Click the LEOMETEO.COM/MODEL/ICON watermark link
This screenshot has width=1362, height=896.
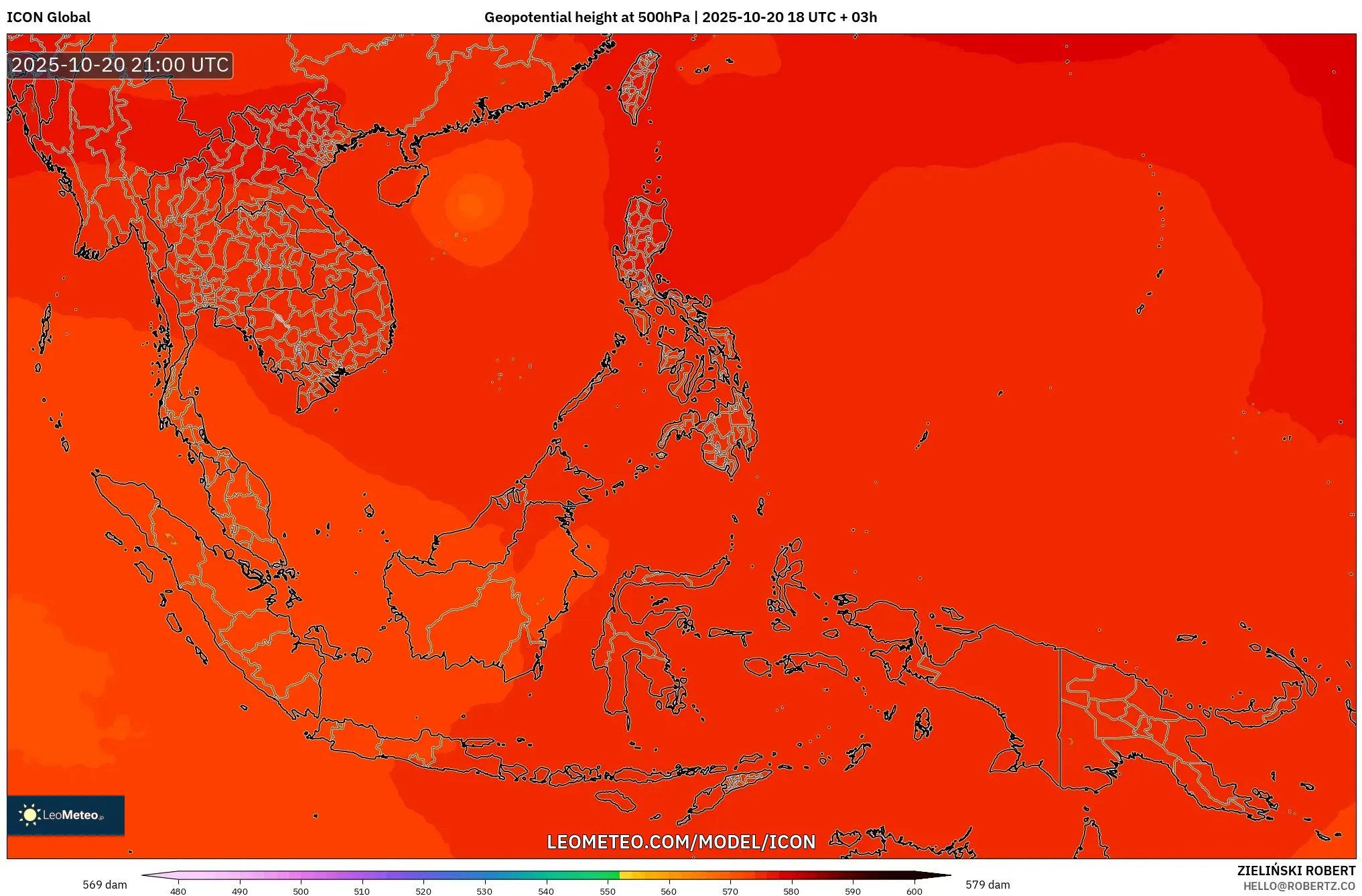[x=681, y=842]
